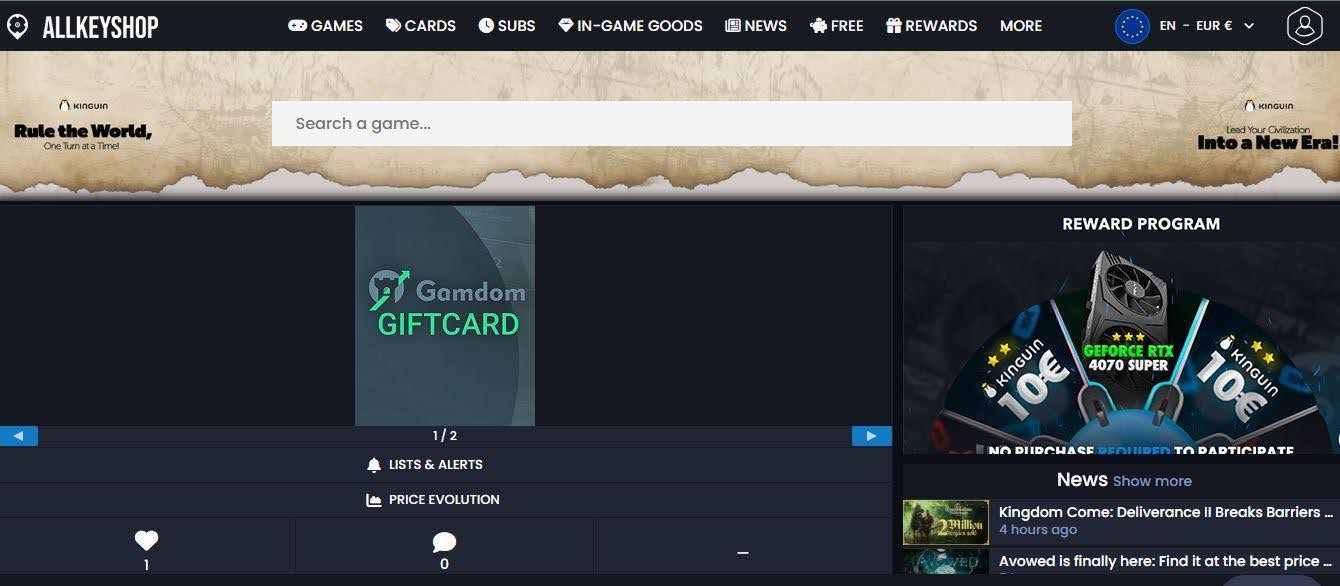Go to next image with right arrow
The image size is (1340, 586).
[x=871, y=436]
